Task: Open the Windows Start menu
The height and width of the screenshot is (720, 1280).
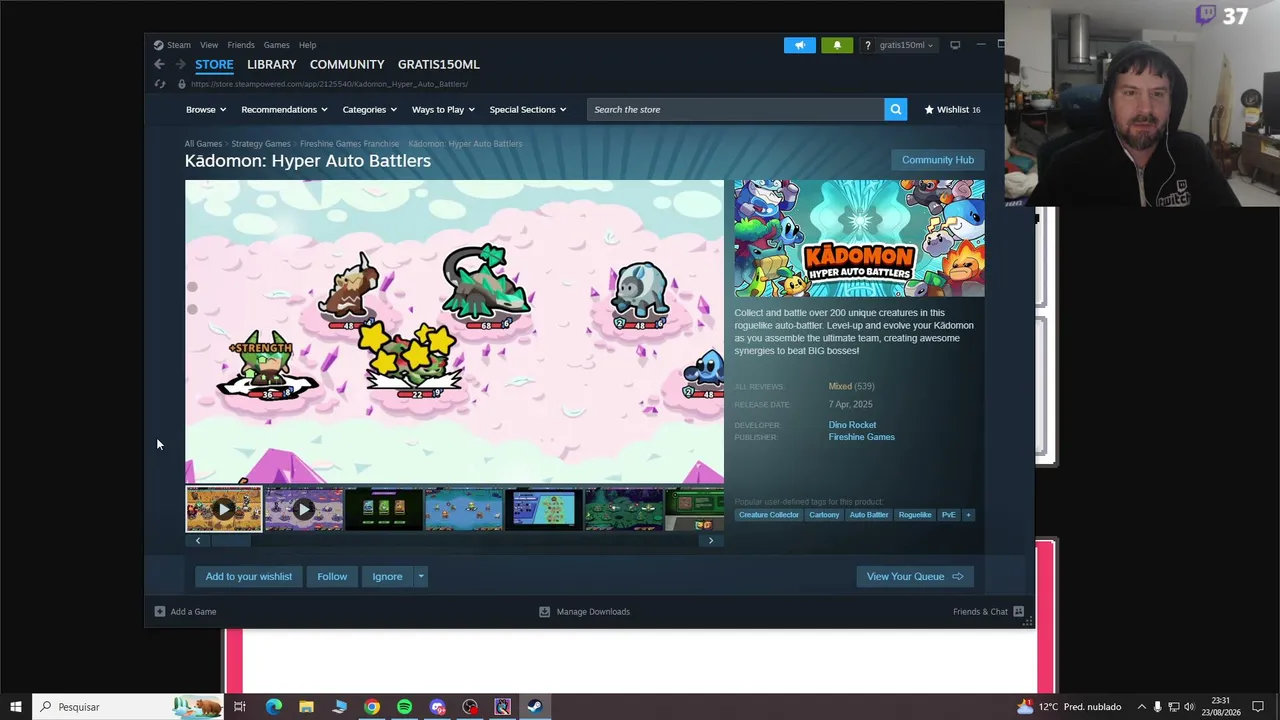Action: tap(16, 707)
